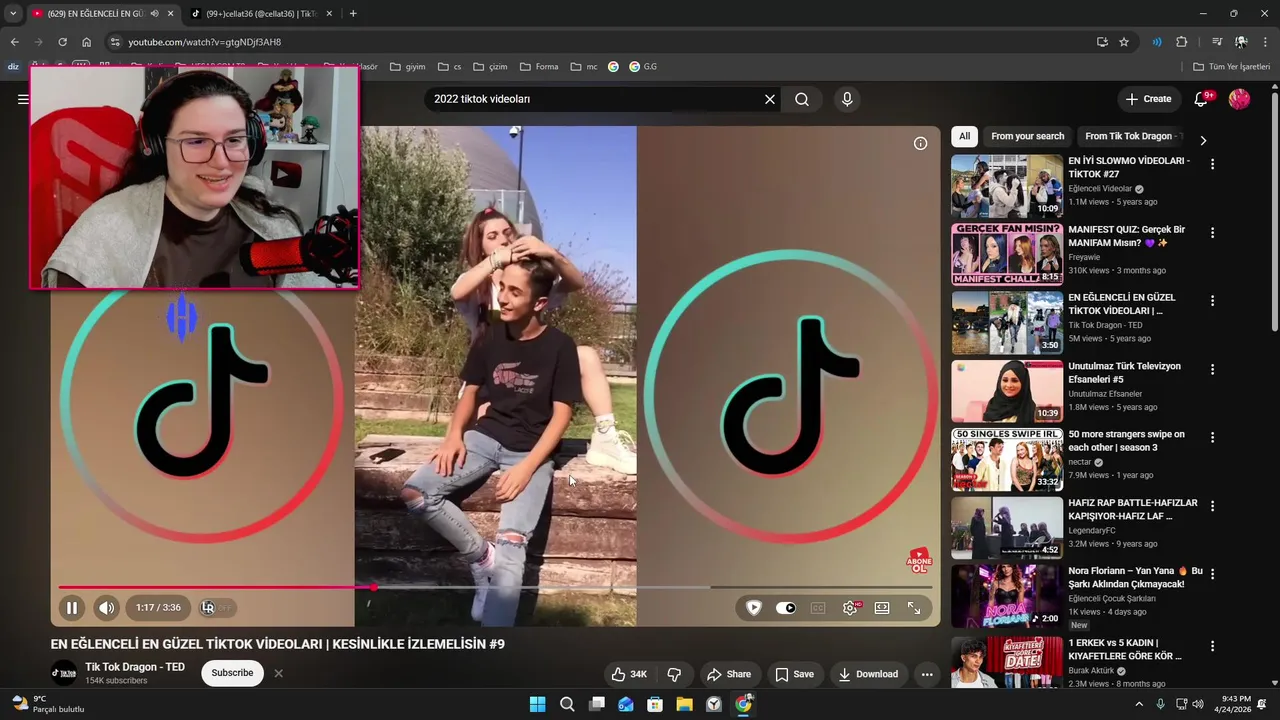Viewport: 1280px width, 720px height.
Task: Open the weather widget showing 9°C
Action: coord(46,704)
